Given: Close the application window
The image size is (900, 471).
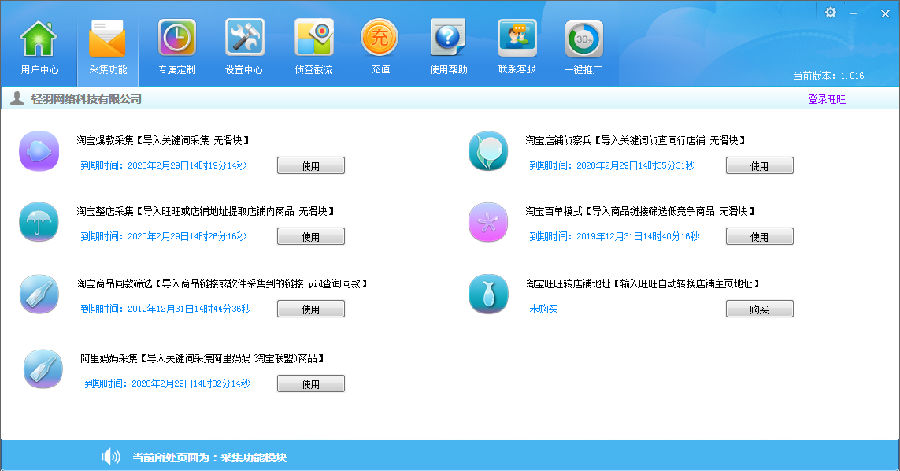Looking at the screenshot, I should [x=885, y=14].
